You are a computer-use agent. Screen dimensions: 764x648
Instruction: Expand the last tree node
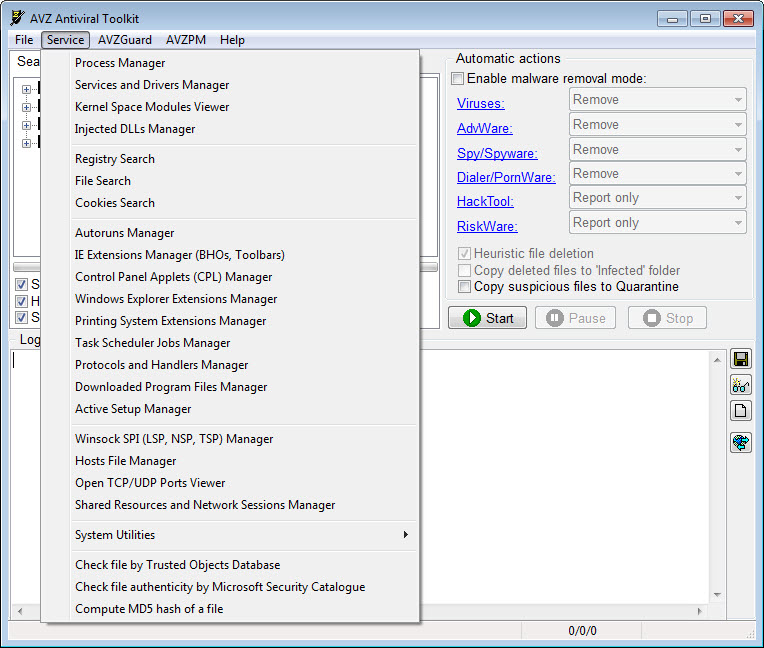(x=26, y=143)
